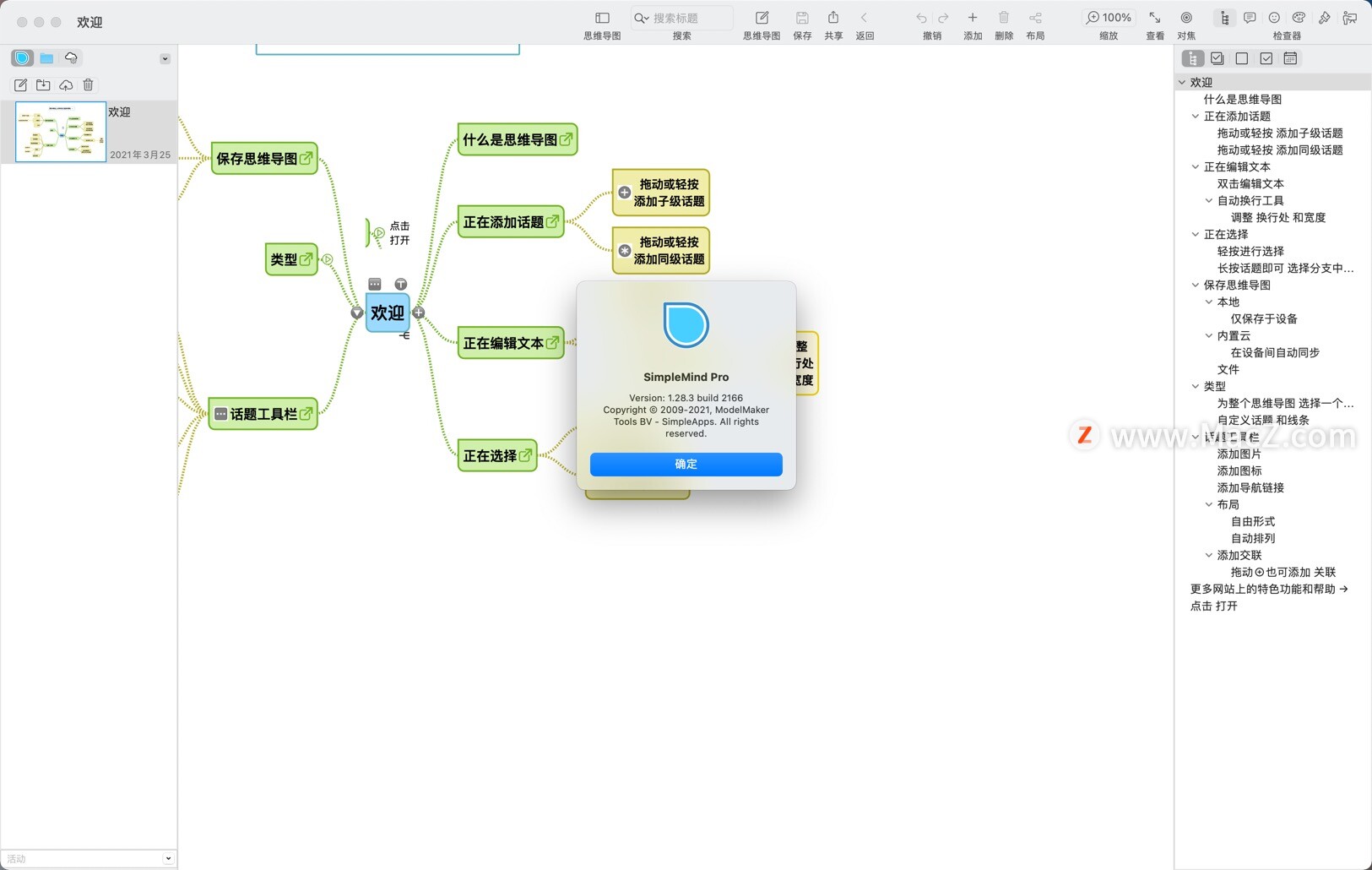Click the new mind map pencil icon in sidebar
Image resolution: width=1372 pixels, height=870 pixels.
[20, 84]
